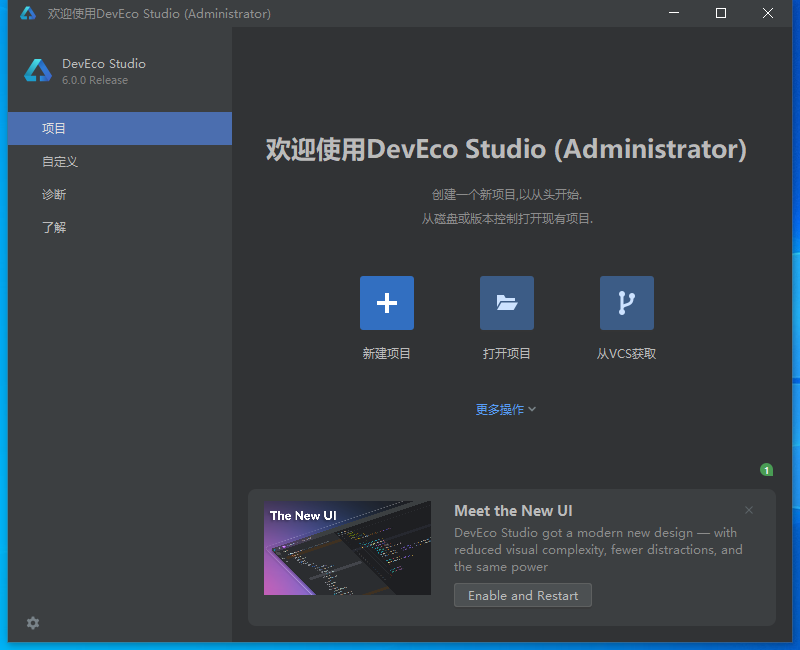The image size is (800, 650).
Task: Close the DevEco Studio window
Action: pyautogui.click(x=768, y=13)
